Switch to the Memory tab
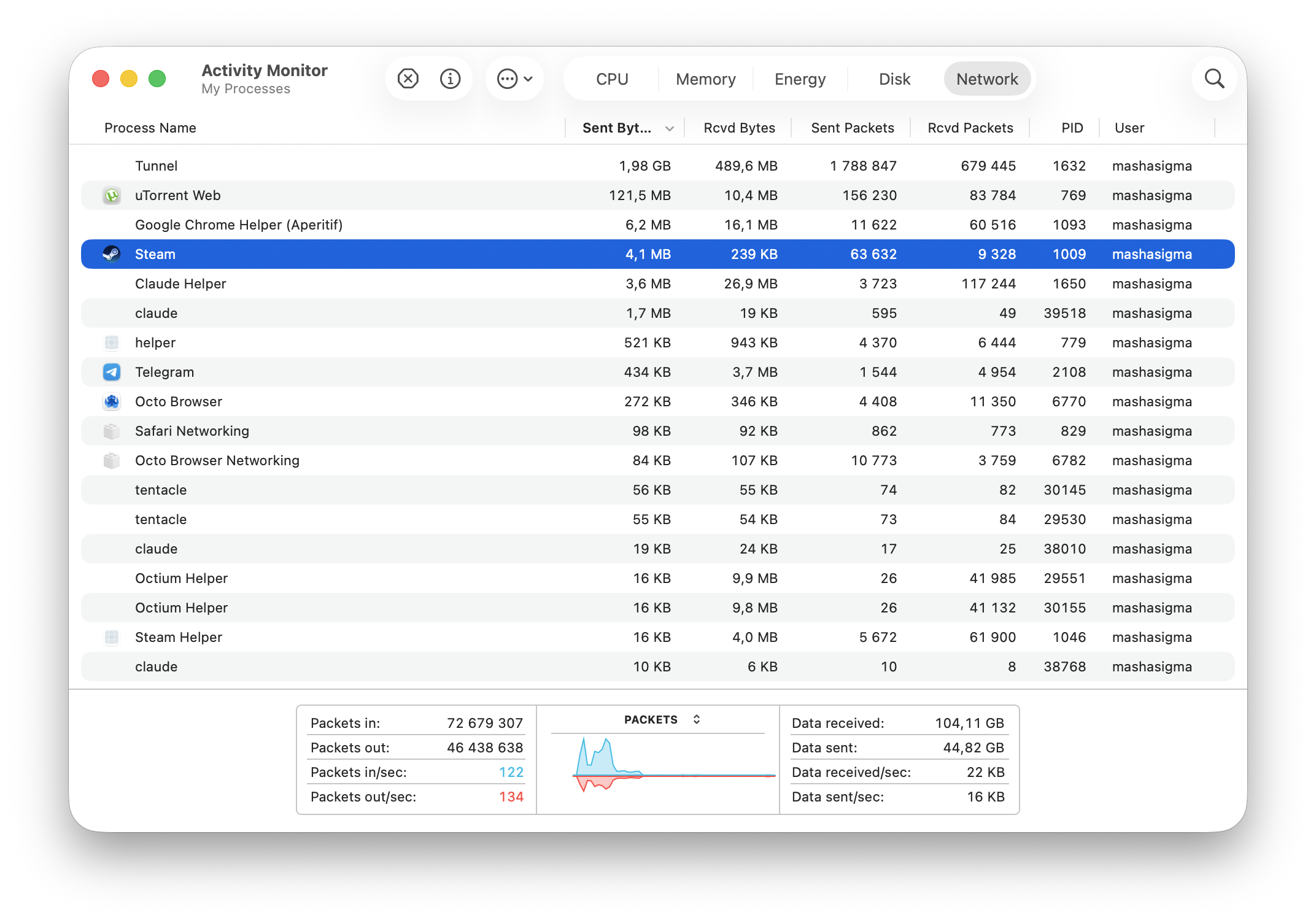The width and height of the screenshot is (1316, 923). 706,79
